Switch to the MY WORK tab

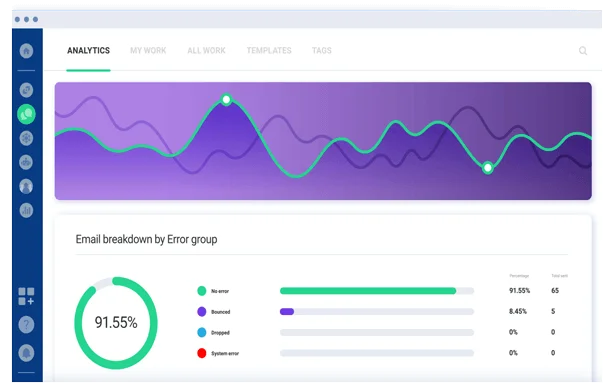tap(148, 50)
